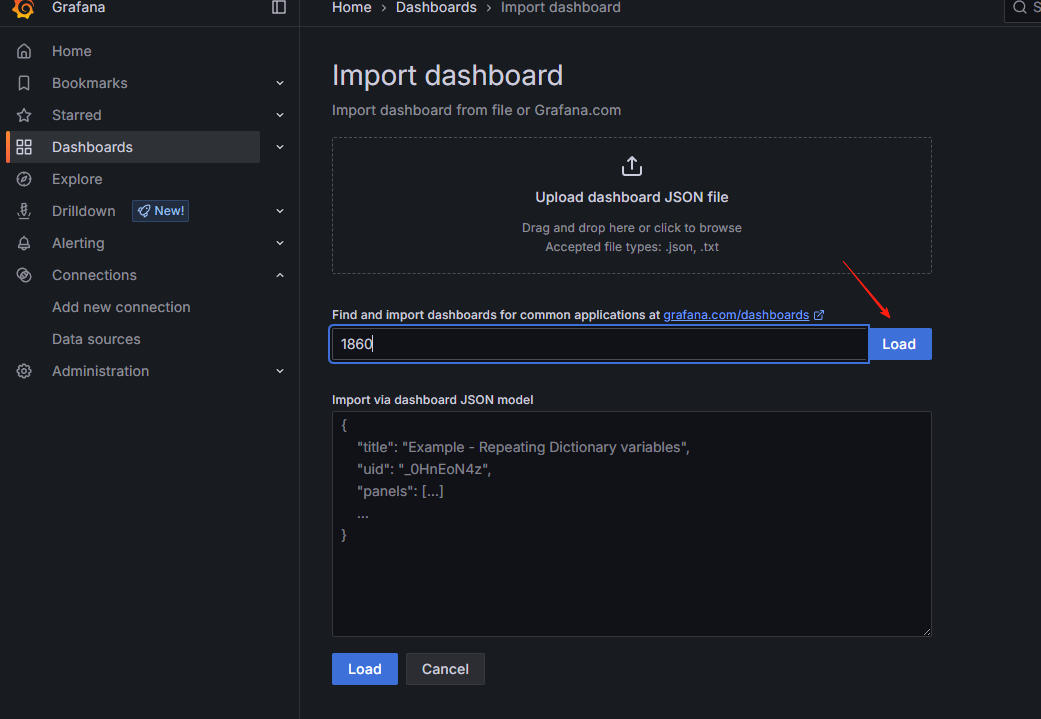The width and height of the screenshot is (1041, 719).
Task: Focus the dashboard ID field containing 1860
Action: [x=600, y=344]
